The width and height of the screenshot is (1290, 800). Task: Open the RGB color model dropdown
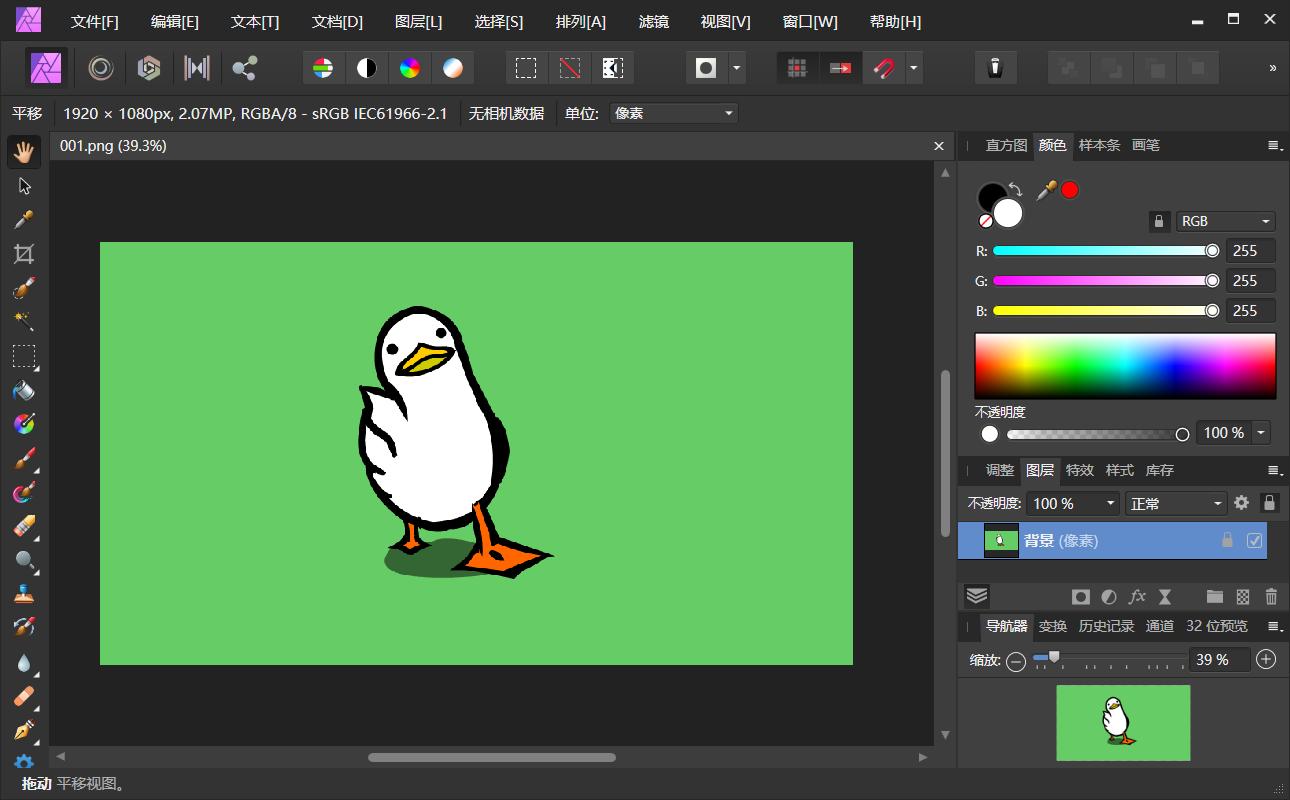tap(1225, 221)
